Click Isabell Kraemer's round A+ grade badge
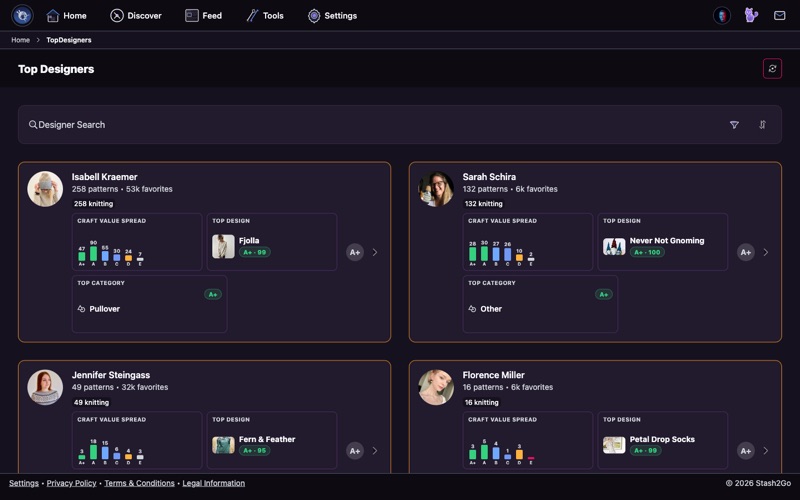The width and height of the screenshot is (800, 500). tap(355, 252)
